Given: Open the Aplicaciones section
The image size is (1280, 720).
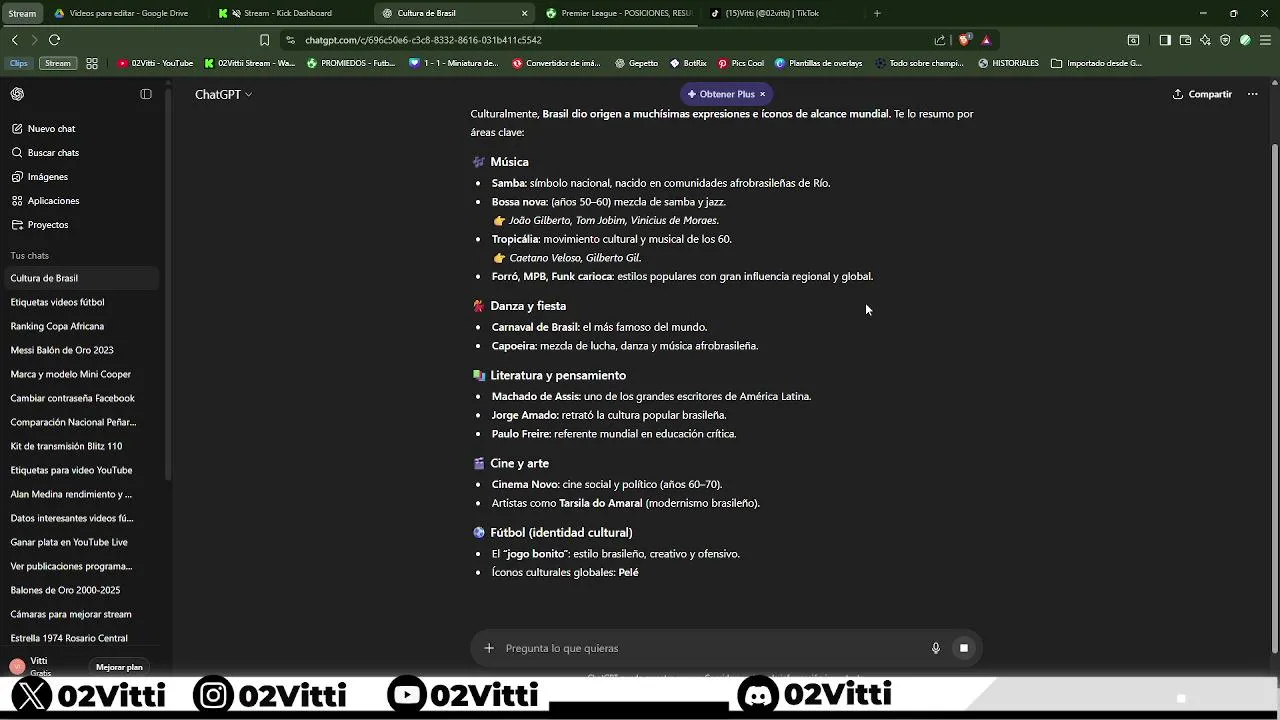Looking at the screenshot, I should pos(80,201).
